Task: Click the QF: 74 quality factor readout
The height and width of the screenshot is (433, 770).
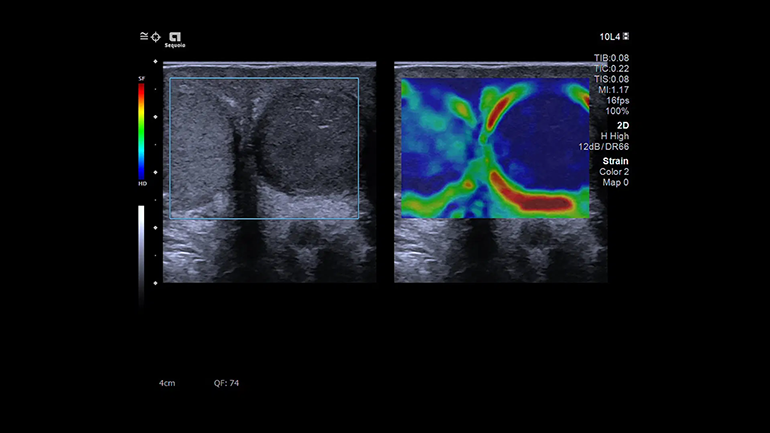Action: [x=226, y=383]
